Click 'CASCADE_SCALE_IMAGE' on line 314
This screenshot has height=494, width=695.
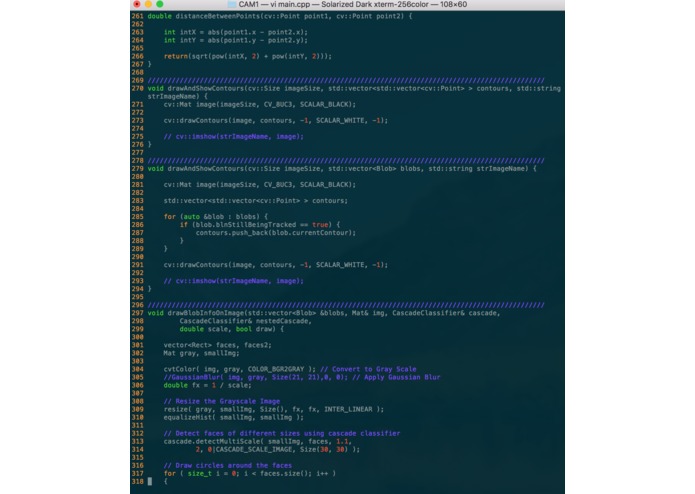[254, 449]
